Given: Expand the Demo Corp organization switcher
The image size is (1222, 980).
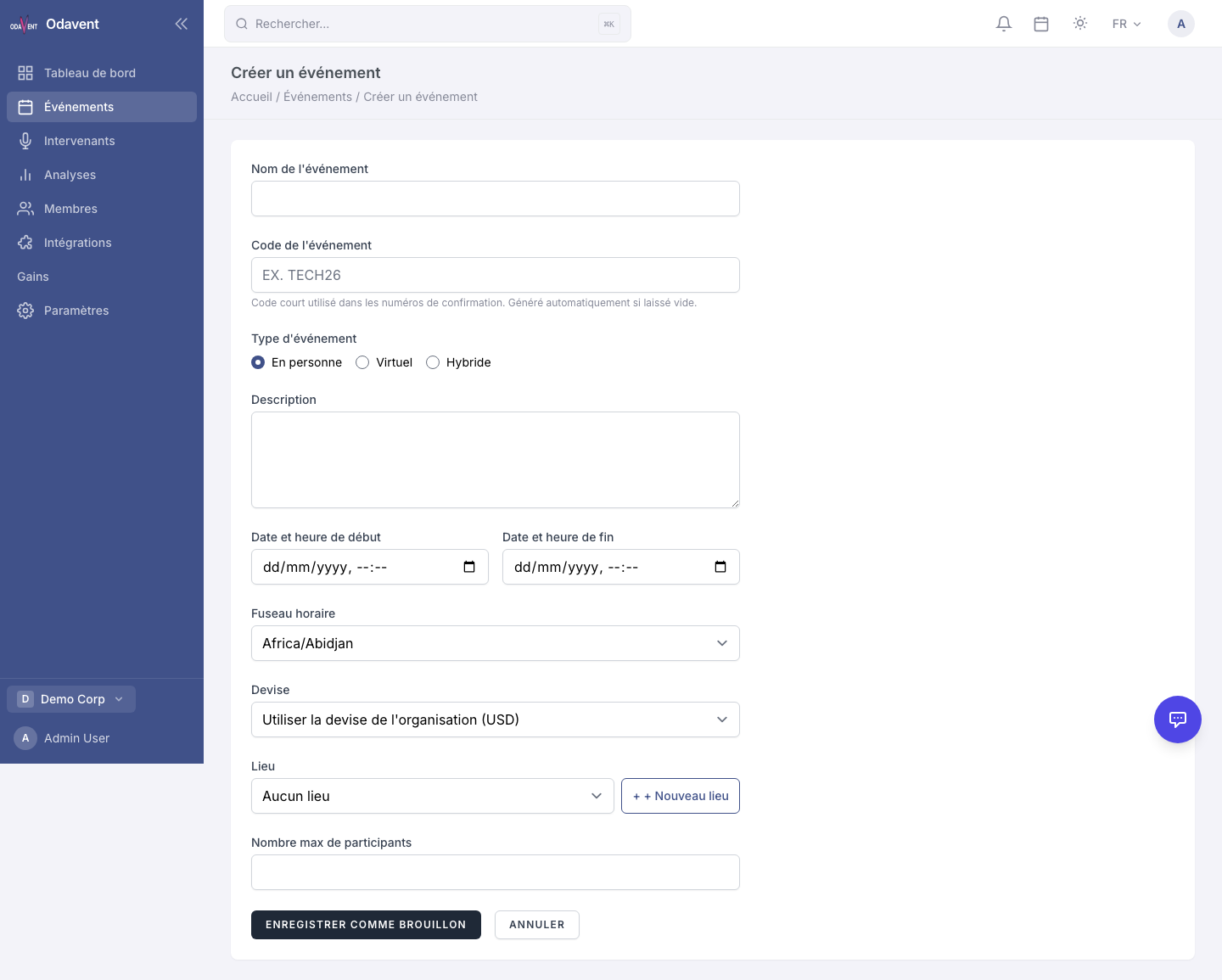Looking at the screenshot, I should point(71,699).
